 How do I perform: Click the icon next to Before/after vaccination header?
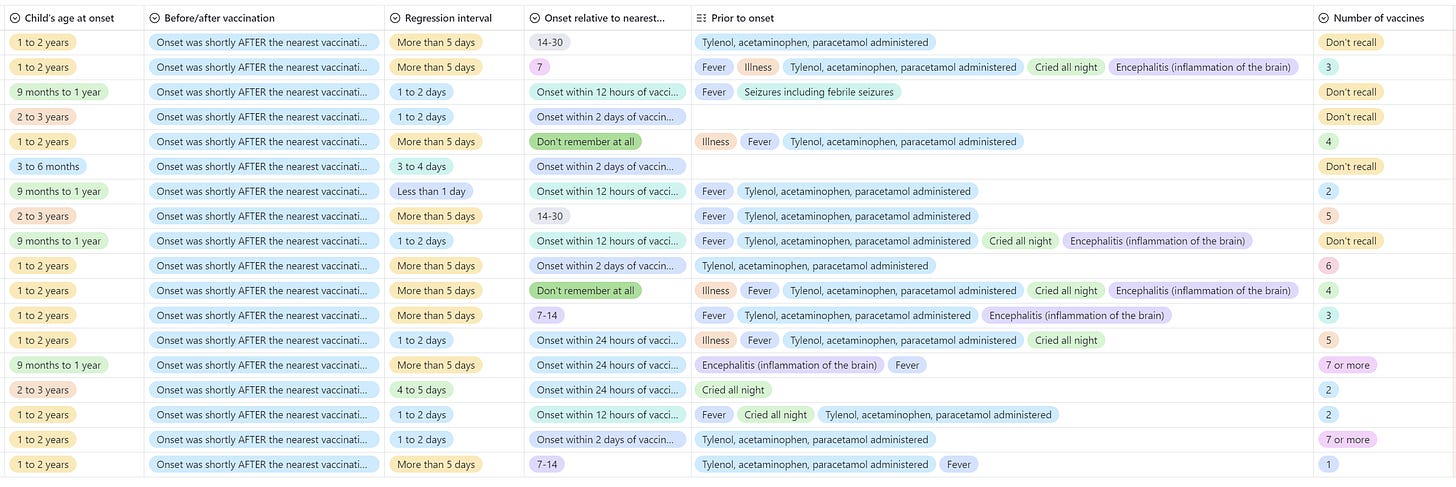[x=154, y=18]
